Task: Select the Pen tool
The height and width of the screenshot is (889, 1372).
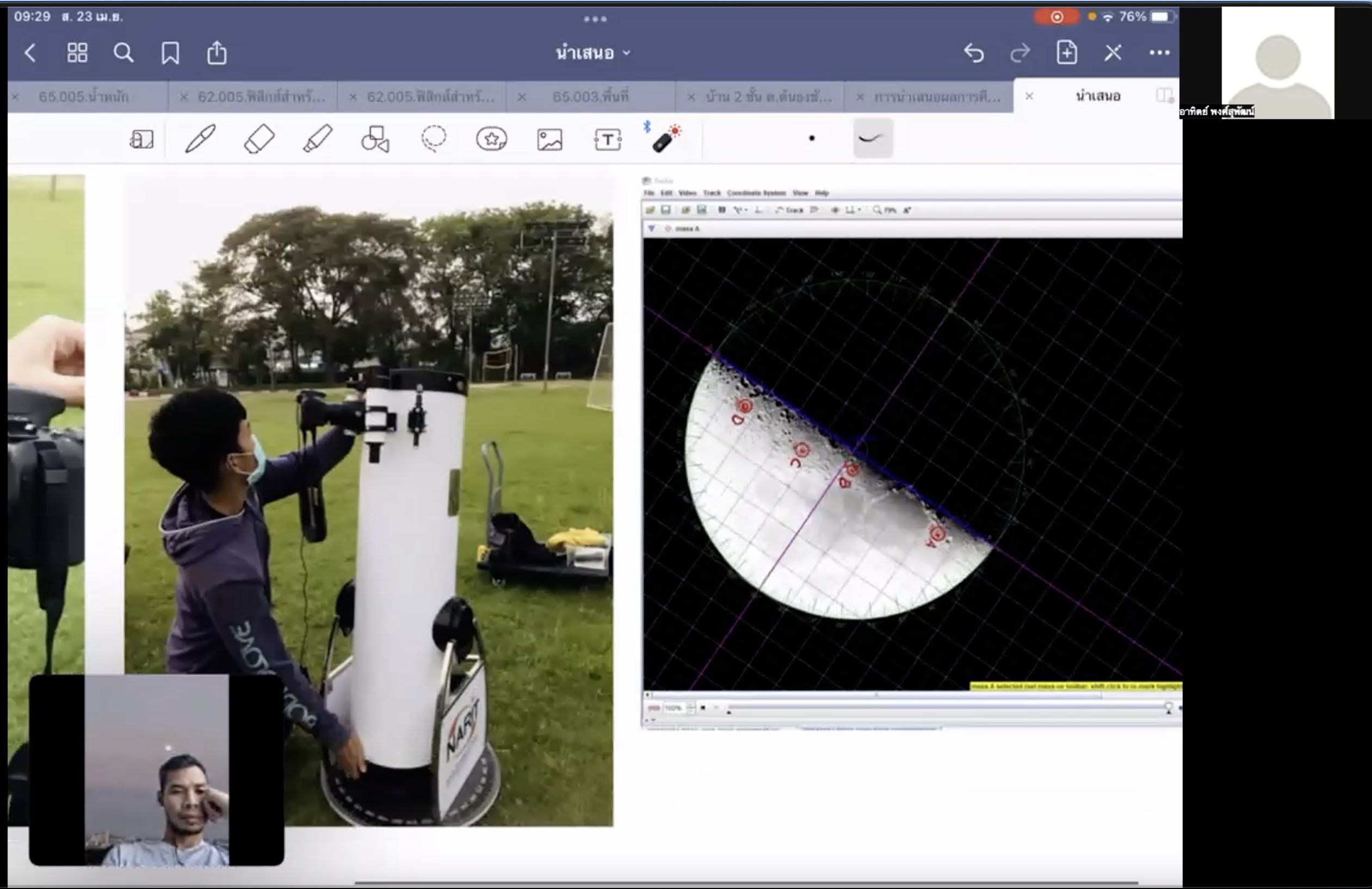Action: tap(200, 138)
